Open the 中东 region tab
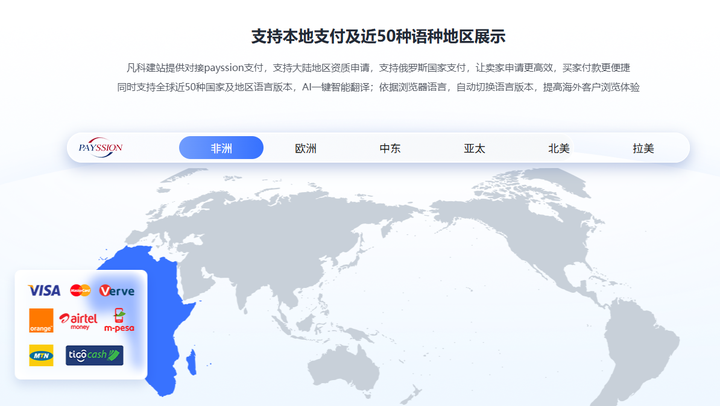The height and width of the screenshot is (406, 720). point(390,148)
